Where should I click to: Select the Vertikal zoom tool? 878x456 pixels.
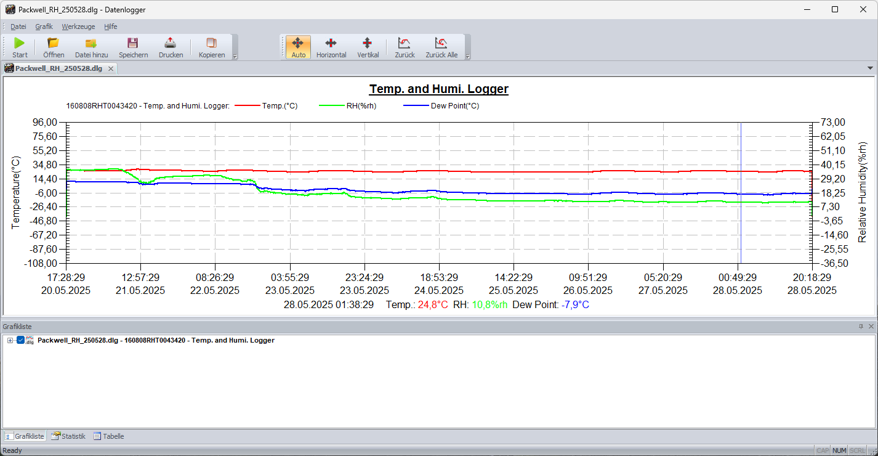coord(367,46)
